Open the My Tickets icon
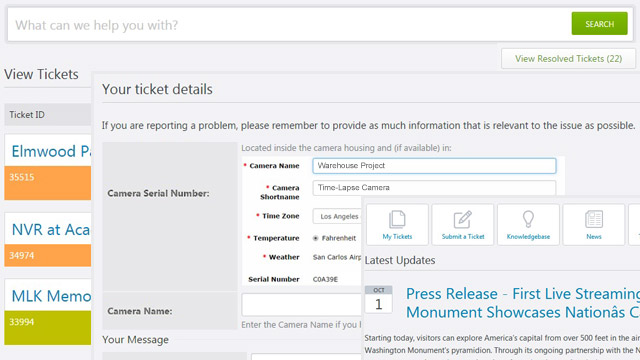 [397, 224]
